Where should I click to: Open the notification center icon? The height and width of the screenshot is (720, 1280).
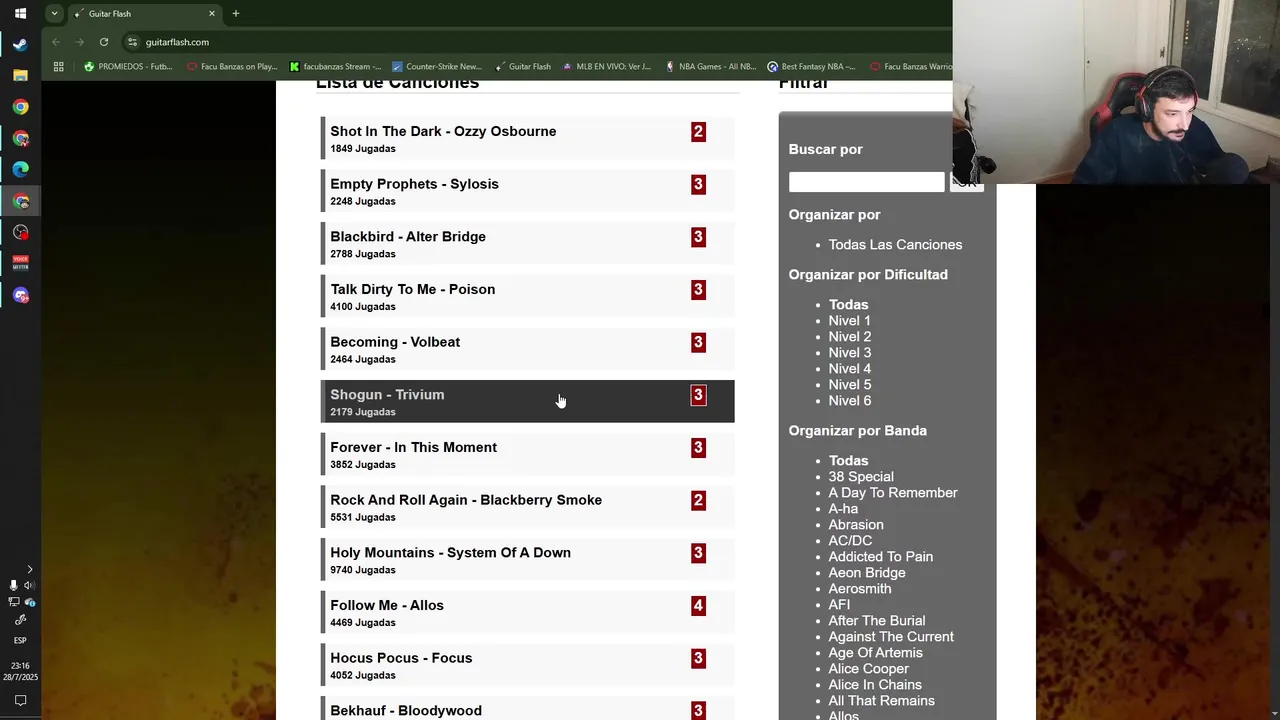20,701
